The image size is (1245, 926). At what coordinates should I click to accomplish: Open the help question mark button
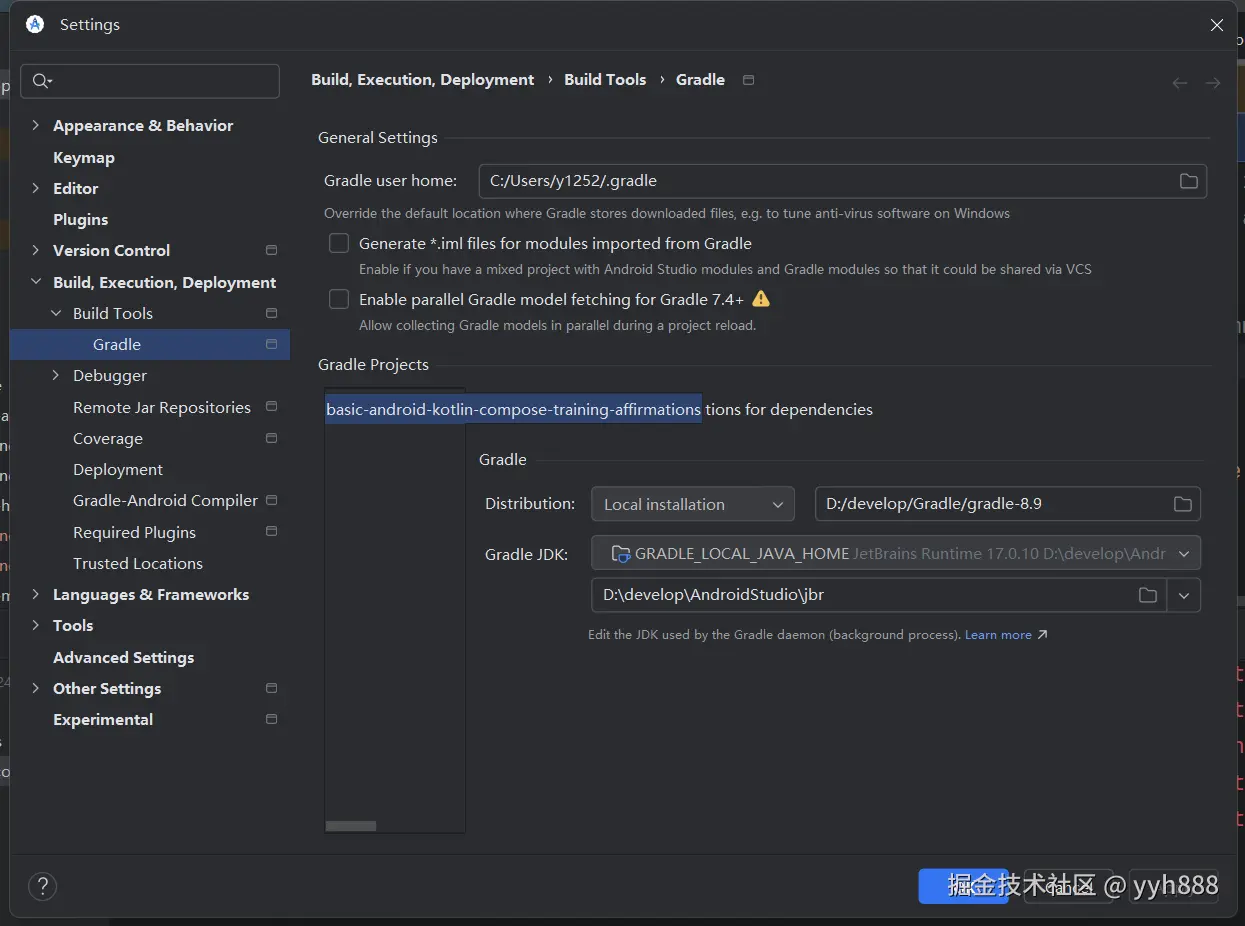tap(43, 886)
